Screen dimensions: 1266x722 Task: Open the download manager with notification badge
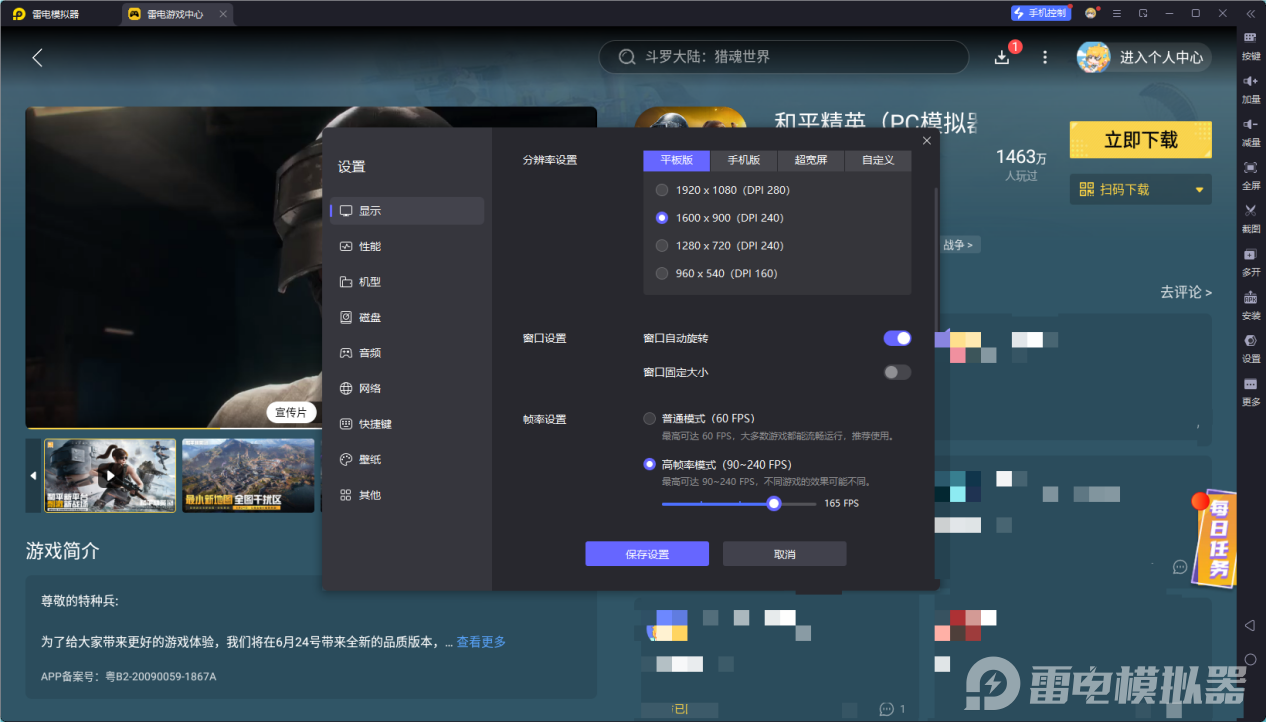point(1001,57)
